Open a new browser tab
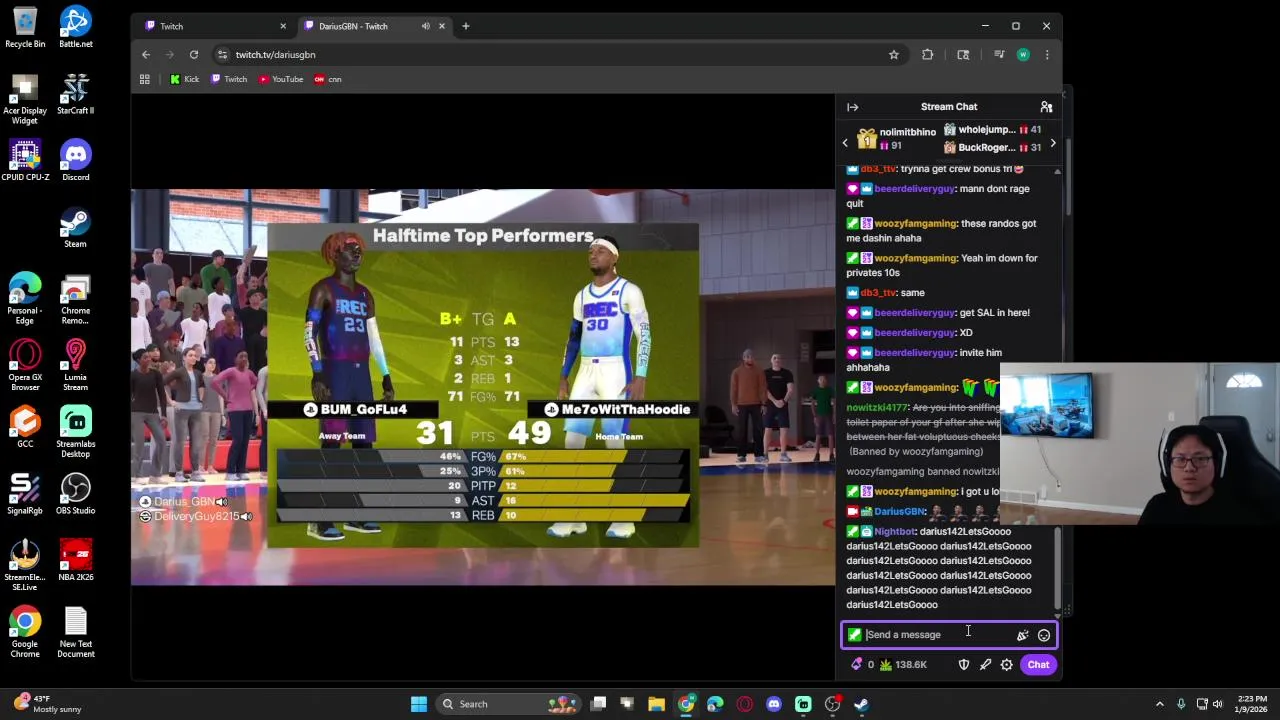Image resolution: width=1280 pixels, height=720 pixels. [x=466, y=26]
